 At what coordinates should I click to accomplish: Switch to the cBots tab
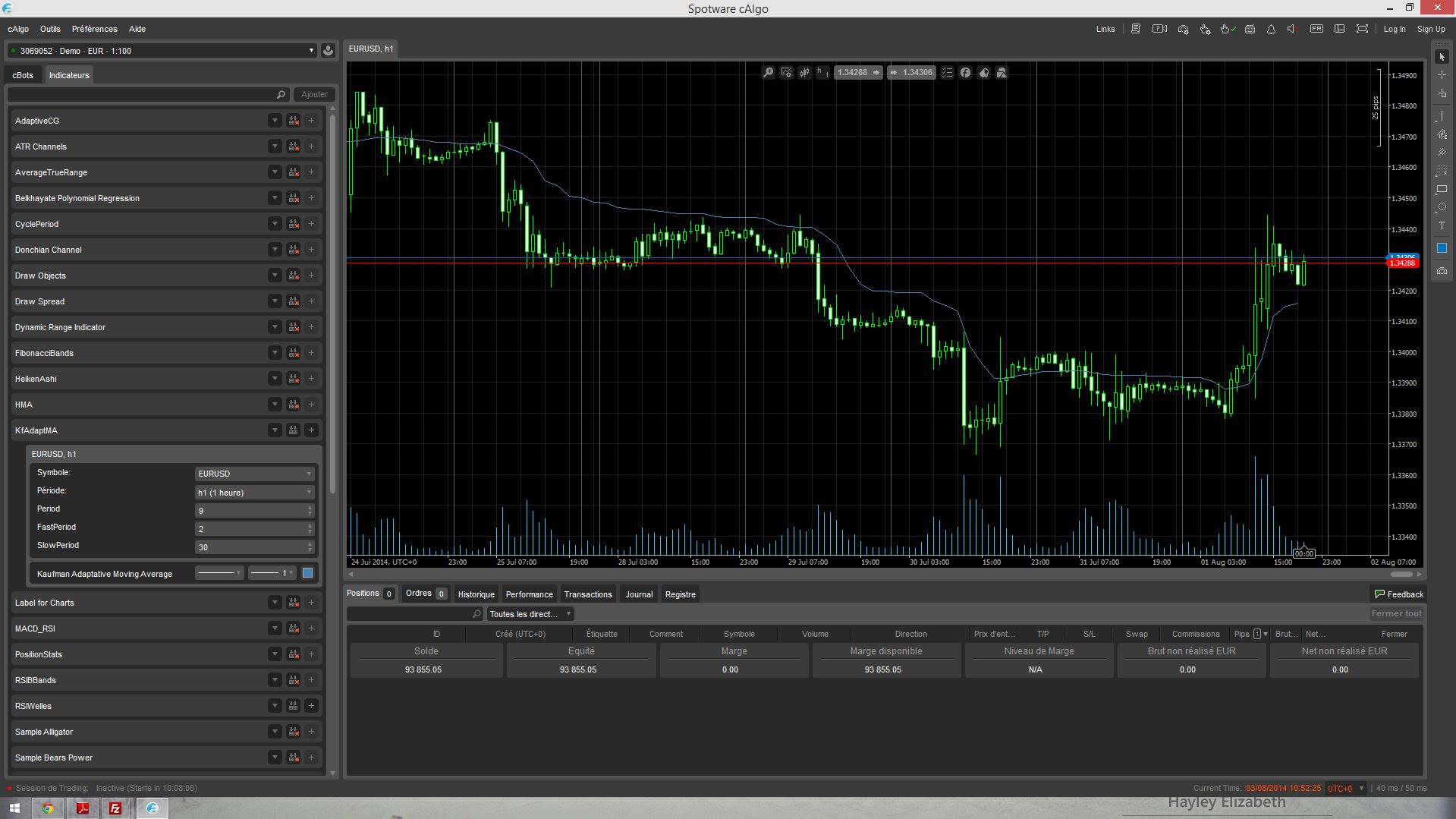[23, 75]
